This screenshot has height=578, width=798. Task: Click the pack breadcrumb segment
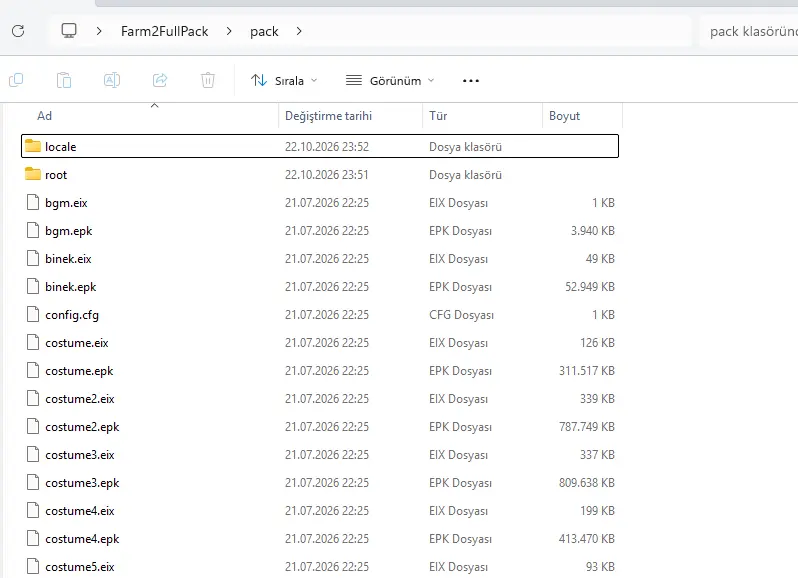click(264, 32)
